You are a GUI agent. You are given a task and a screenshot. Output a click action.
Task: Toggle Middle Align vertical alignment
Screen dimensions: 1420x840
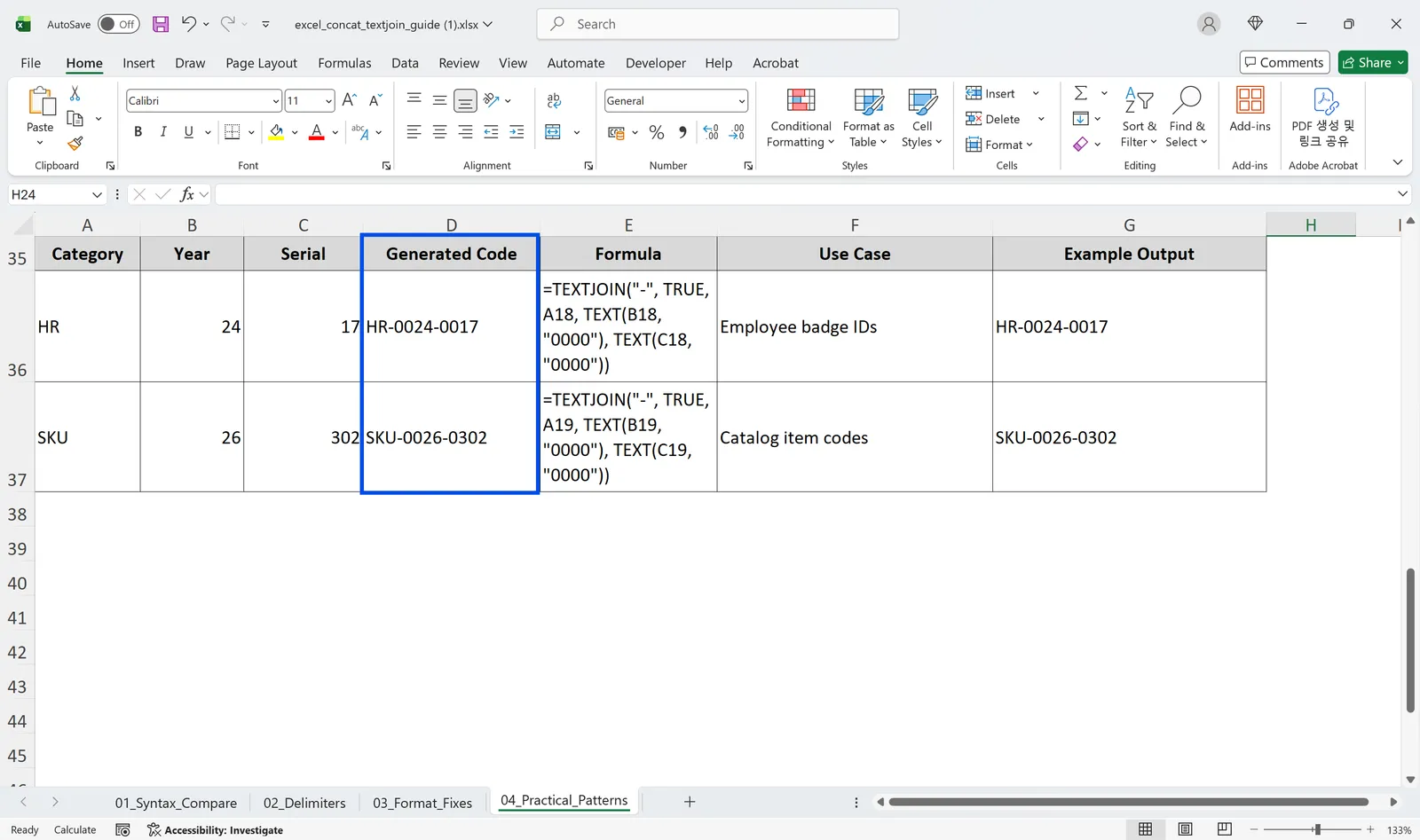439,100
